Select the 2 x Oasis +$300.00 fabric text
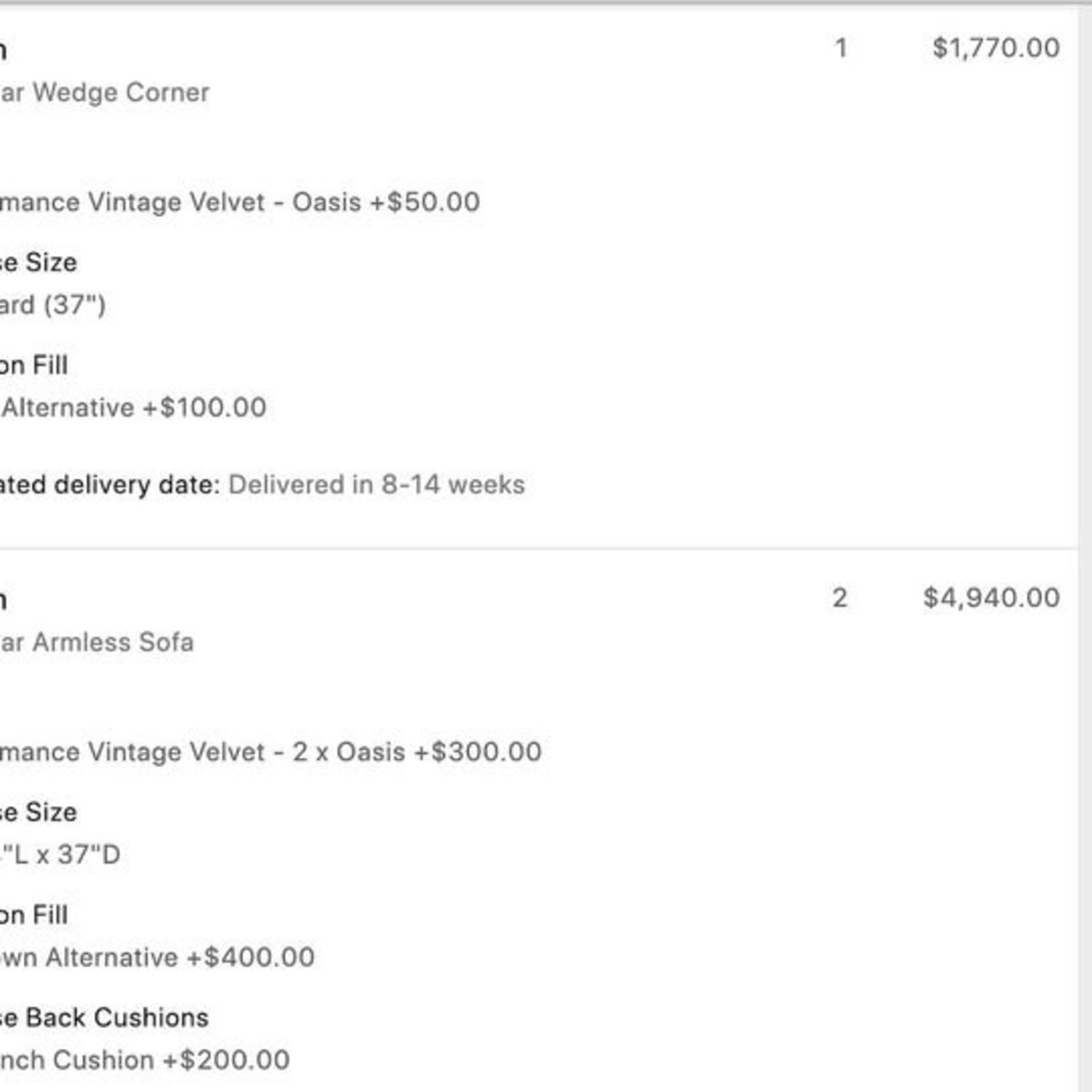This screenshot has width=1092, height=1092. pyautogui.click(x=417, y=751)
